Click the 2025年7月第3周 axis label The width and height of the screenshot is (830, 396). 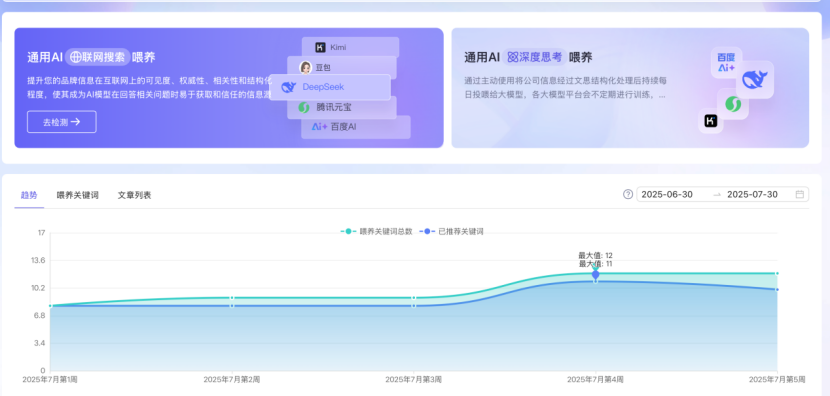click(x=413, y=380)
